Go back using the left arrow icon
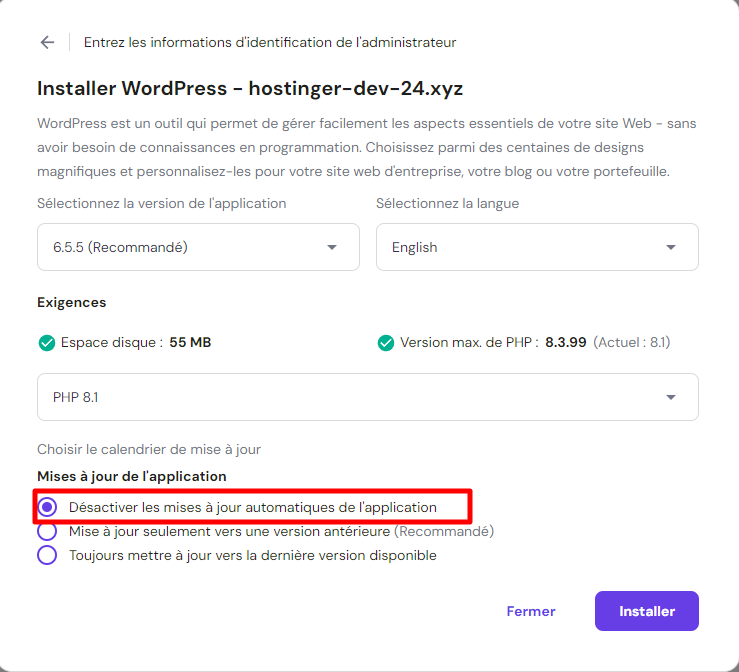 tap(47, 42)
